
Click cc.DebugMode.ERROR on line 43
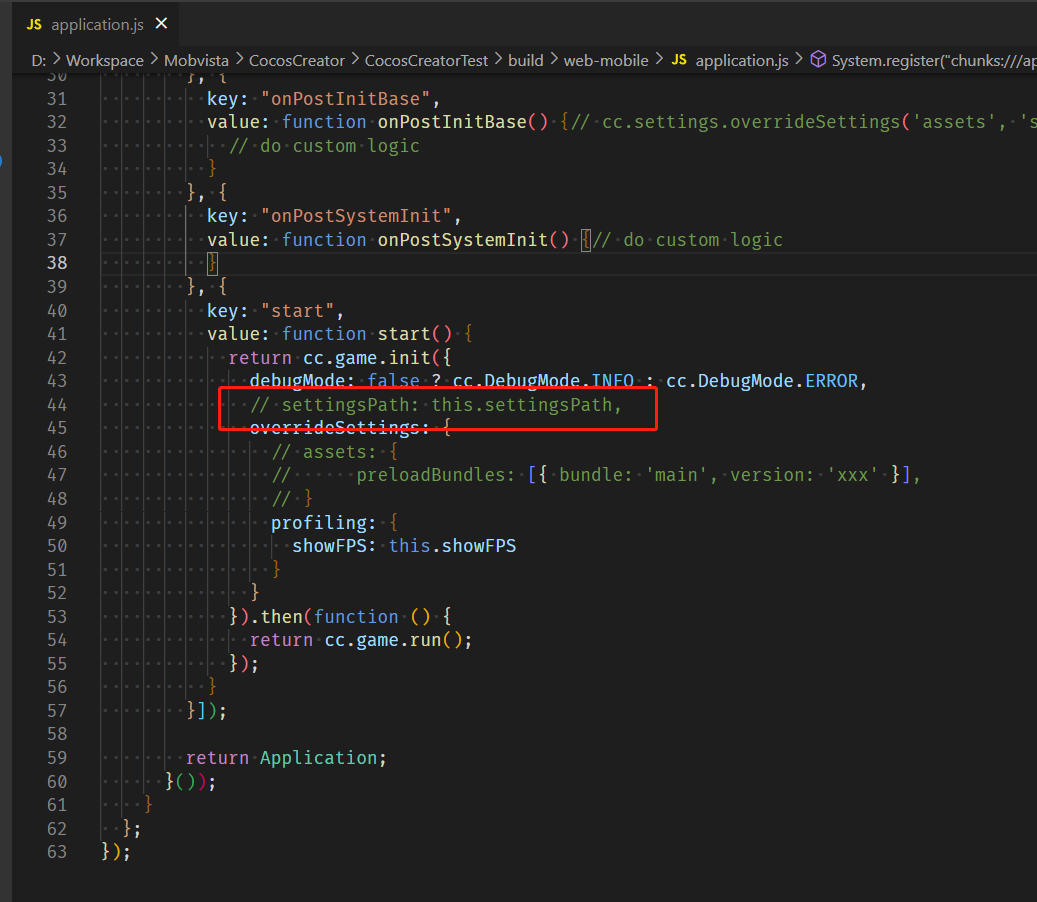[x=762, y=381]
